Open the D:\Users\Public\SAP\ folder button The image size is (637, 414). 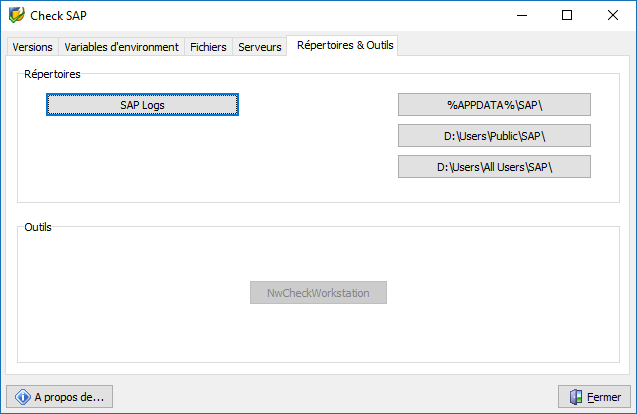pos(494,136)
